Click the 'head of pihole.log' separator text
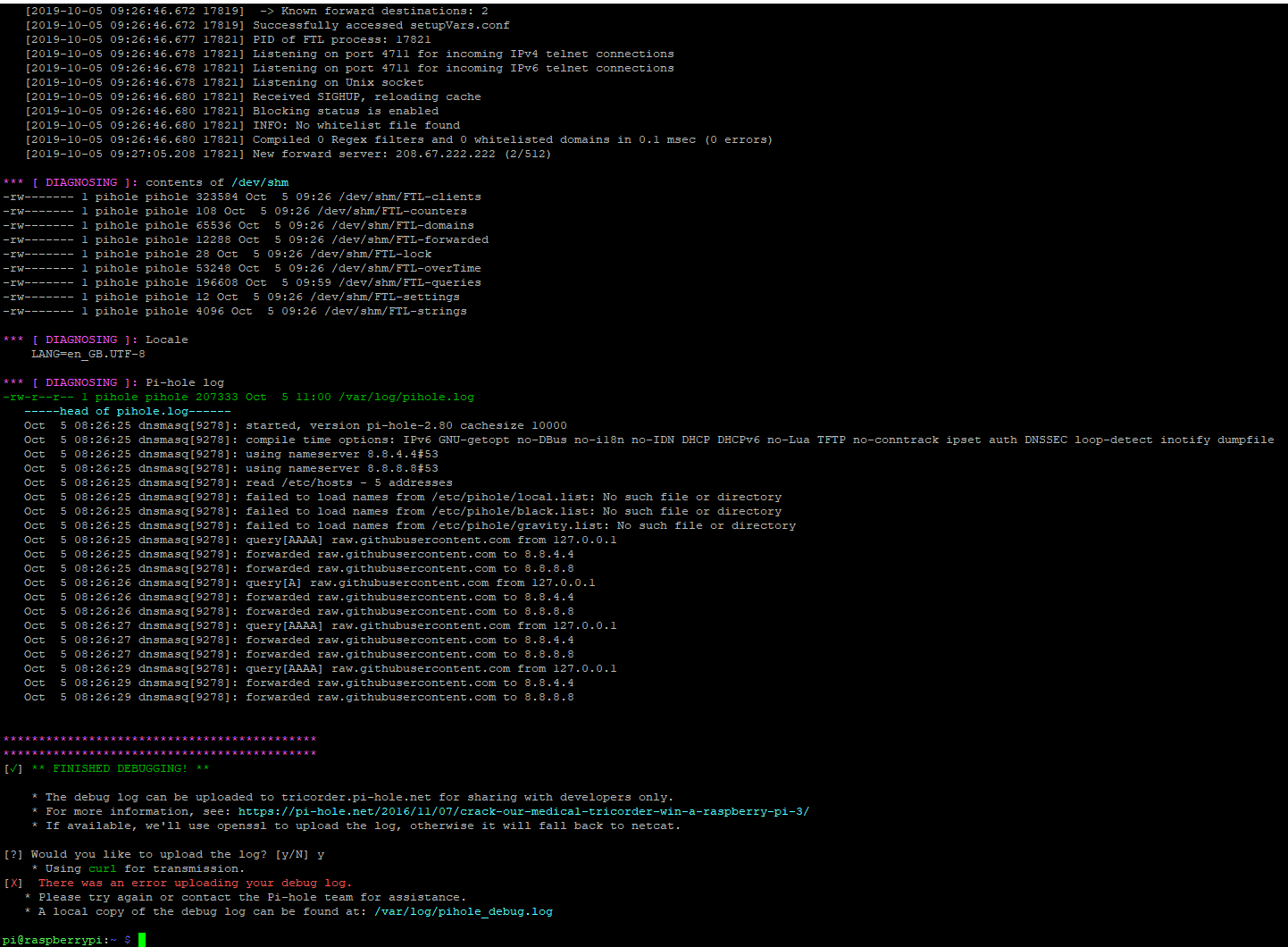1288x947 pixels. pyautogui.click(x=128, y=411)
